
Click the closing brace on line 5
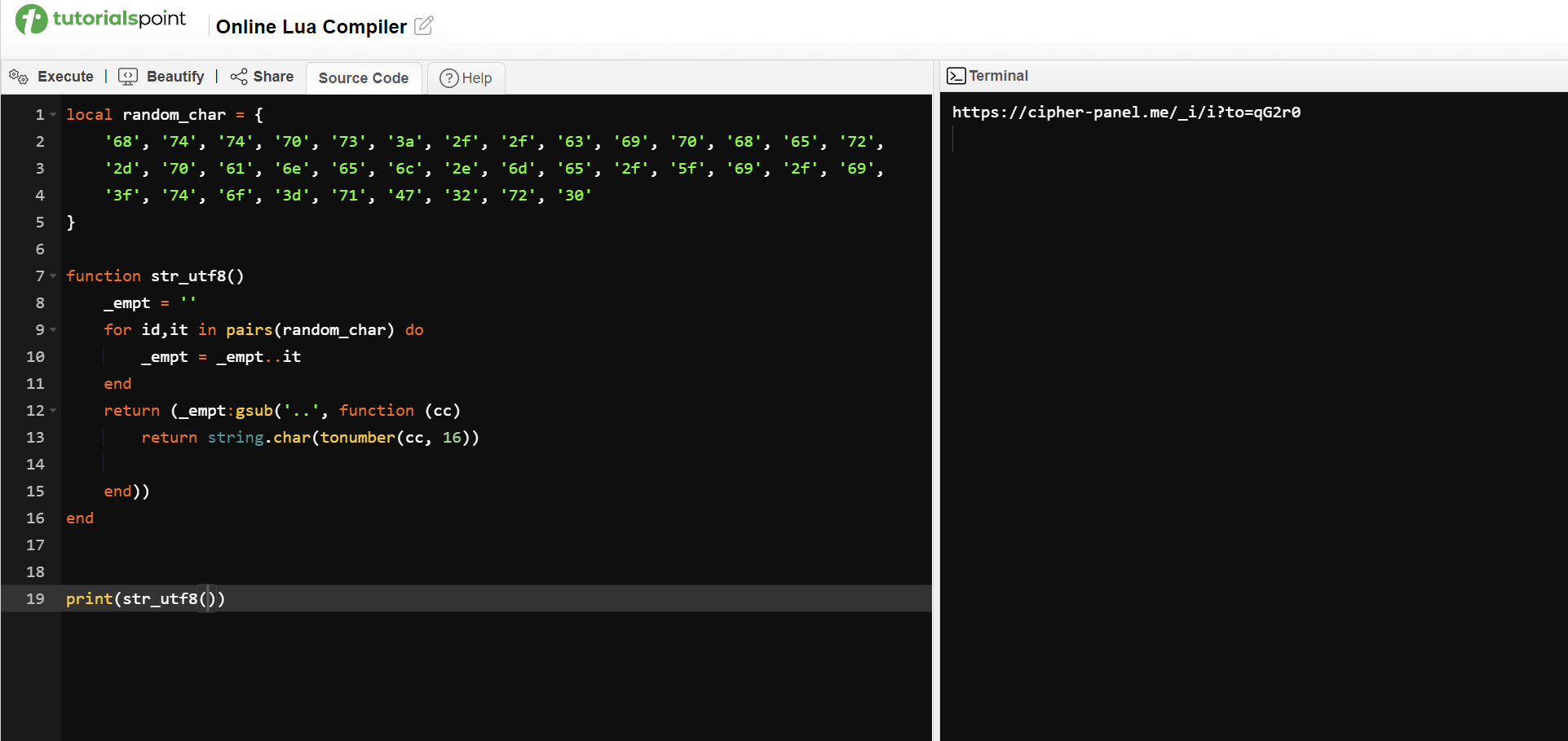pyautogui.click(x=71, y=223)
